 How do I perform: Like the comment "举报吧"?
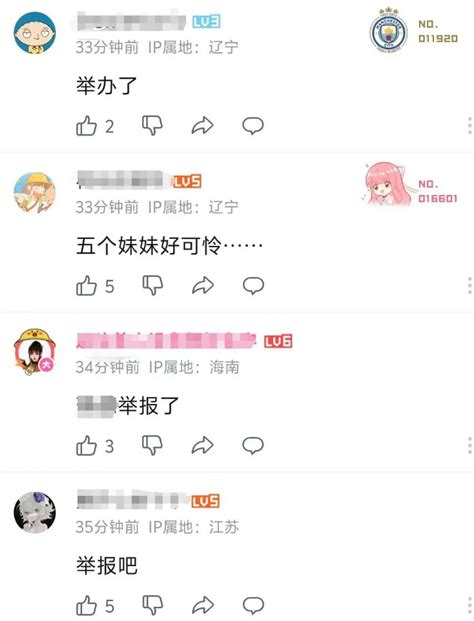coord(86,606)
